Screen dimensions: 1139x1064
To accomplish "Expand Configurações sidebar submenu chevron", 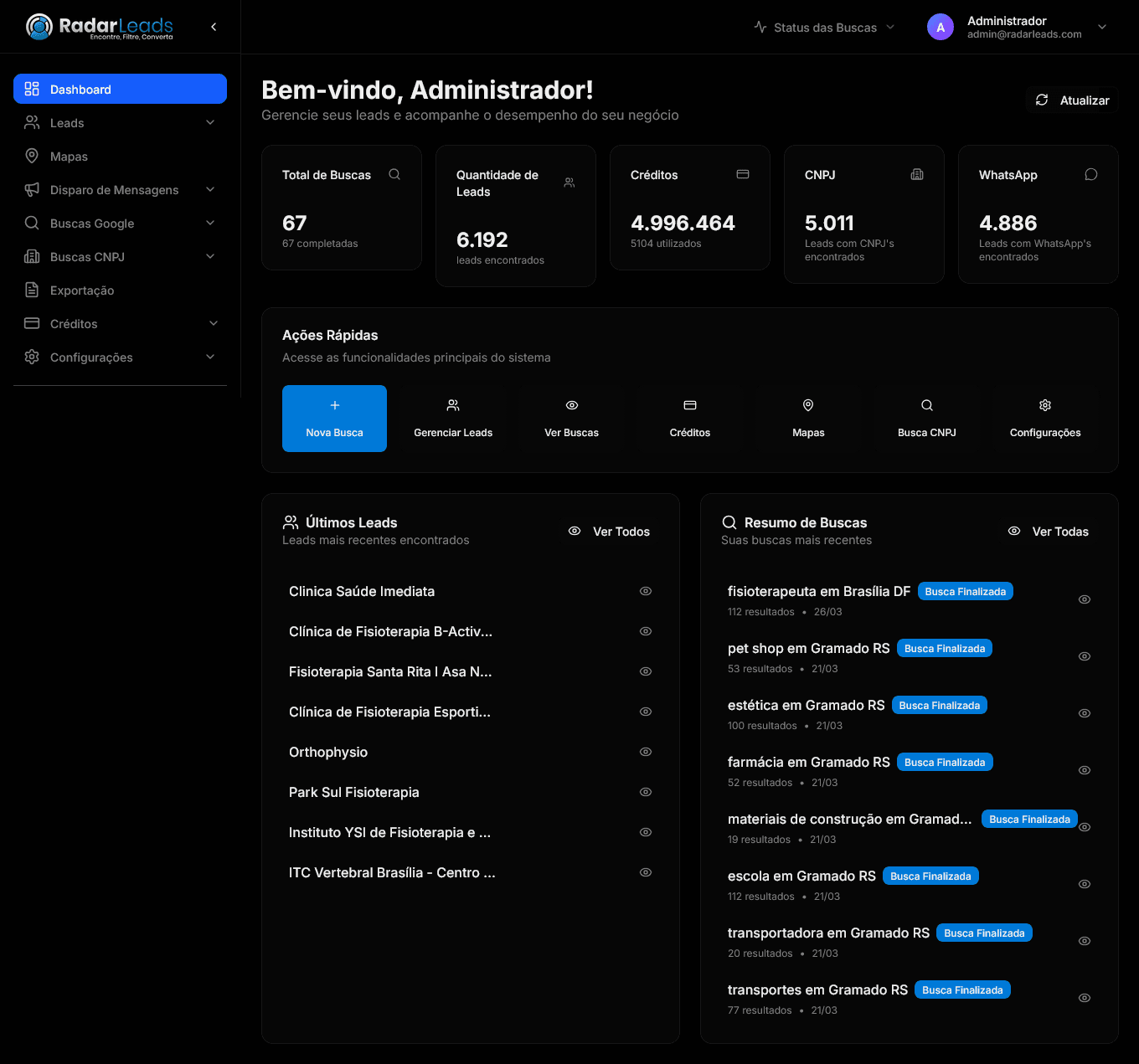I will tap(210, 357).
